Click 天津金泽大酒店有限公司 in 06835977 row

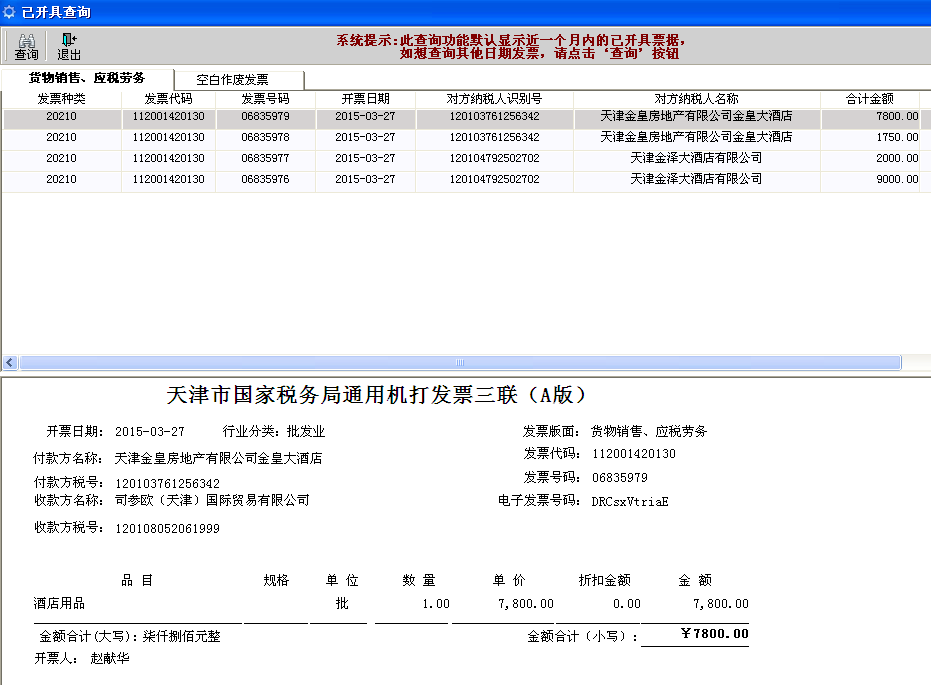tap(696, 158)
